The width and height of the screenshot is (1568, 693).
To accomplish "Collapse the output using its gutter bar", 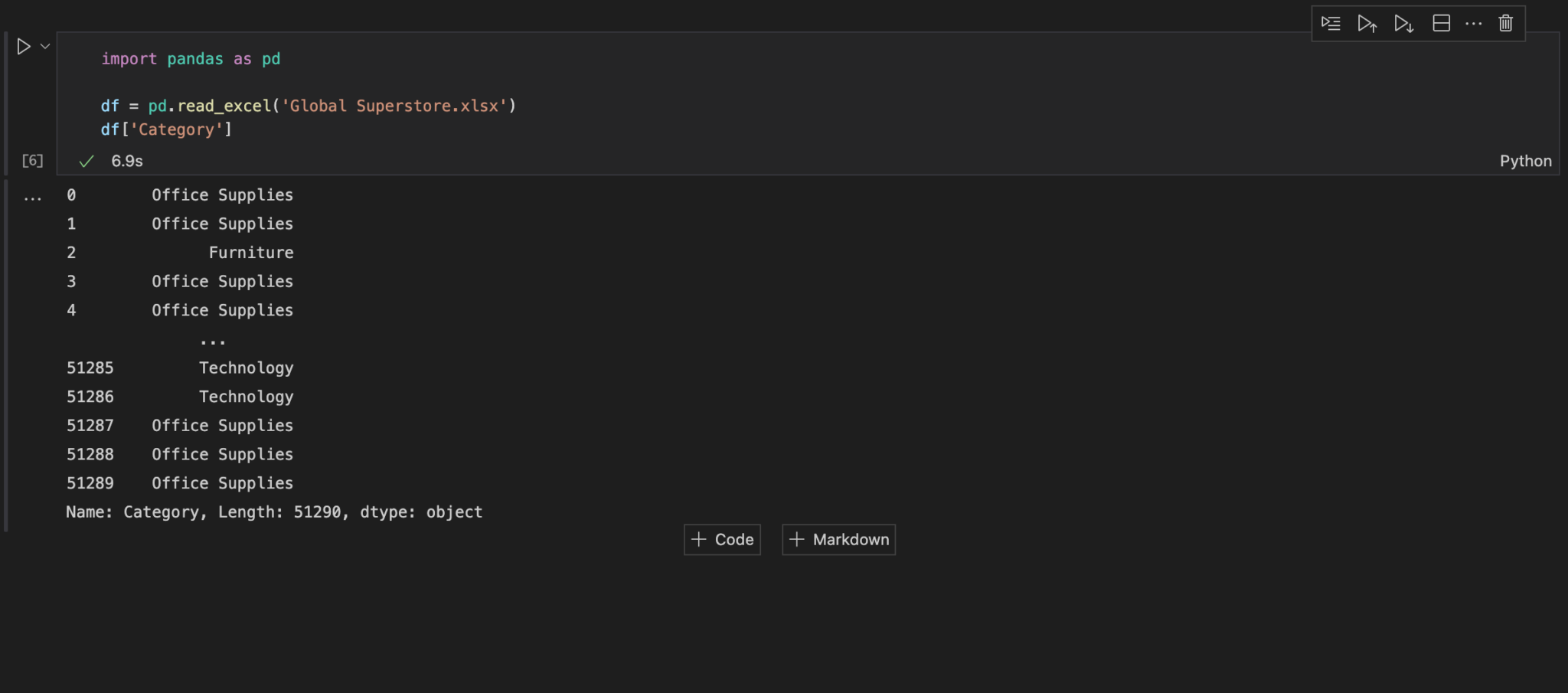I will click(6, 352).
